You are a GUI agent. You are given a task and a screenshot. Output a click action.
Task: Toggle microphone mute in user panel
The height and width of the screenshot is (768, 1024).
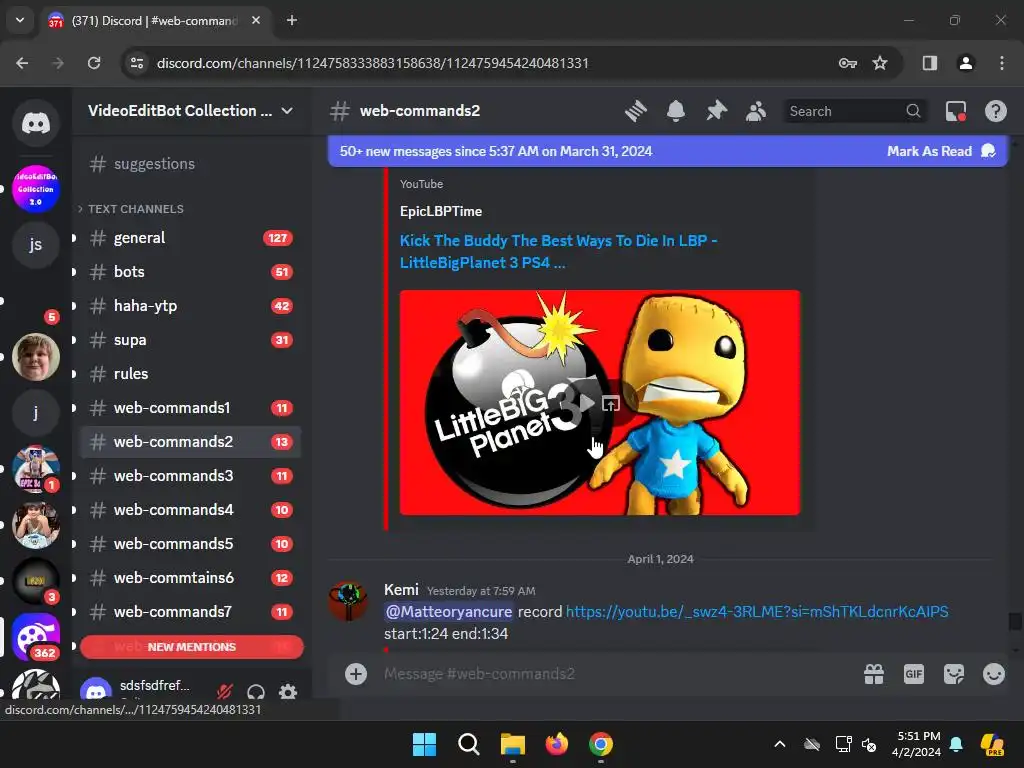[x=225, y=691]
